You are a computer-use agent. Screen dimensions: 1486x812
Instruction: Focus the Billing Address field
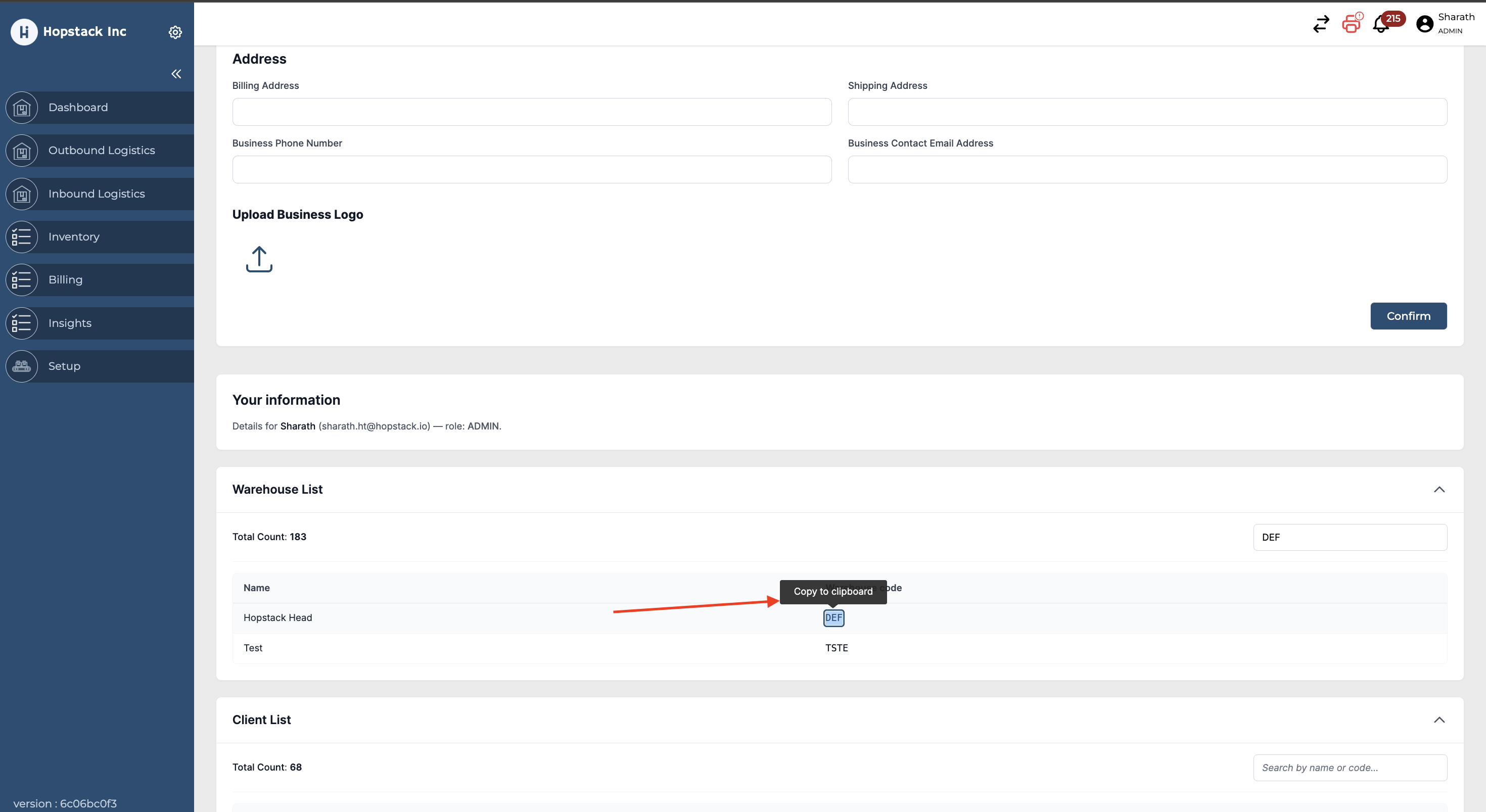pos(531,112)
